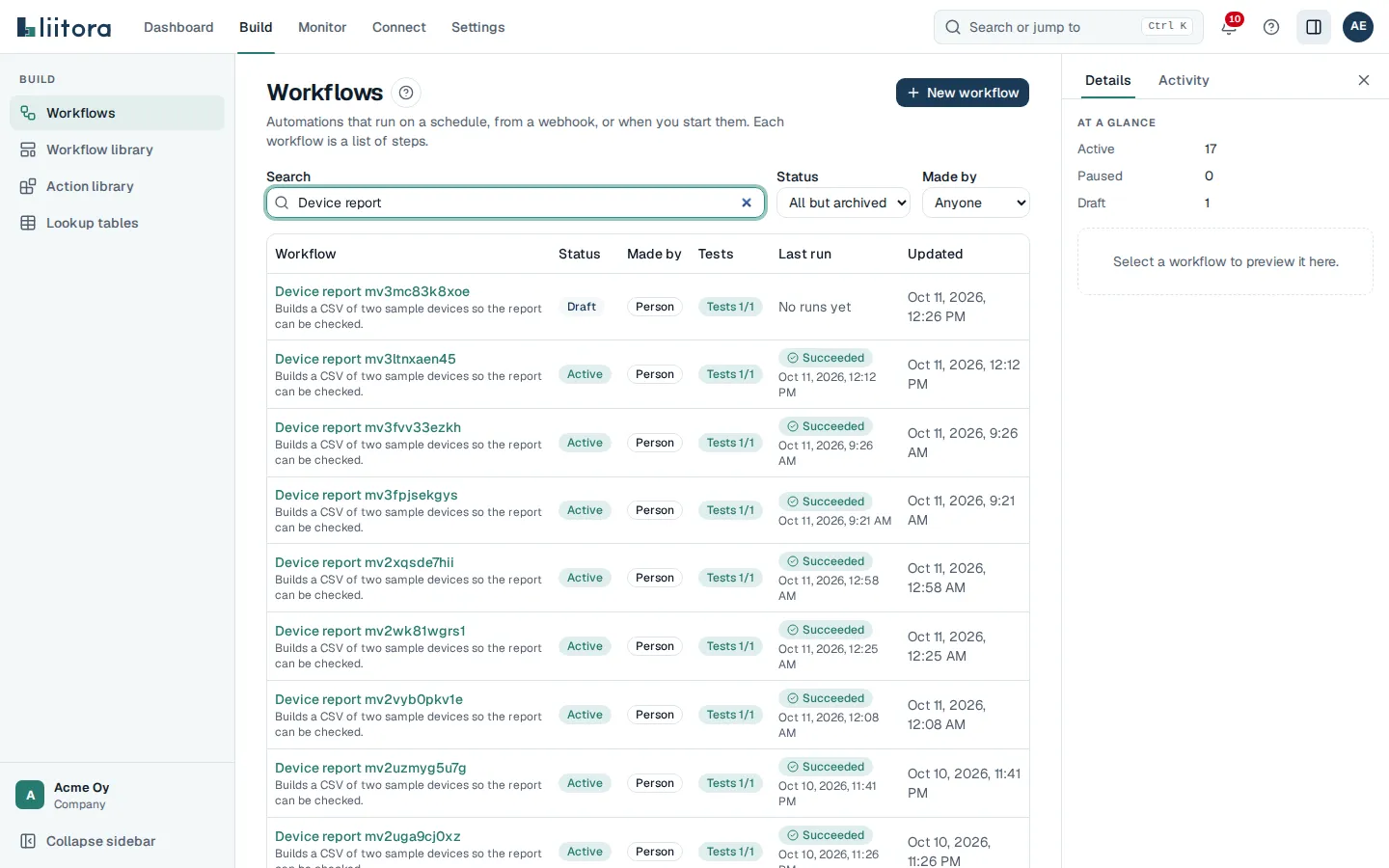1389x868 pixels.
Task: Open the Status filter dropdown
Action: 844,203
